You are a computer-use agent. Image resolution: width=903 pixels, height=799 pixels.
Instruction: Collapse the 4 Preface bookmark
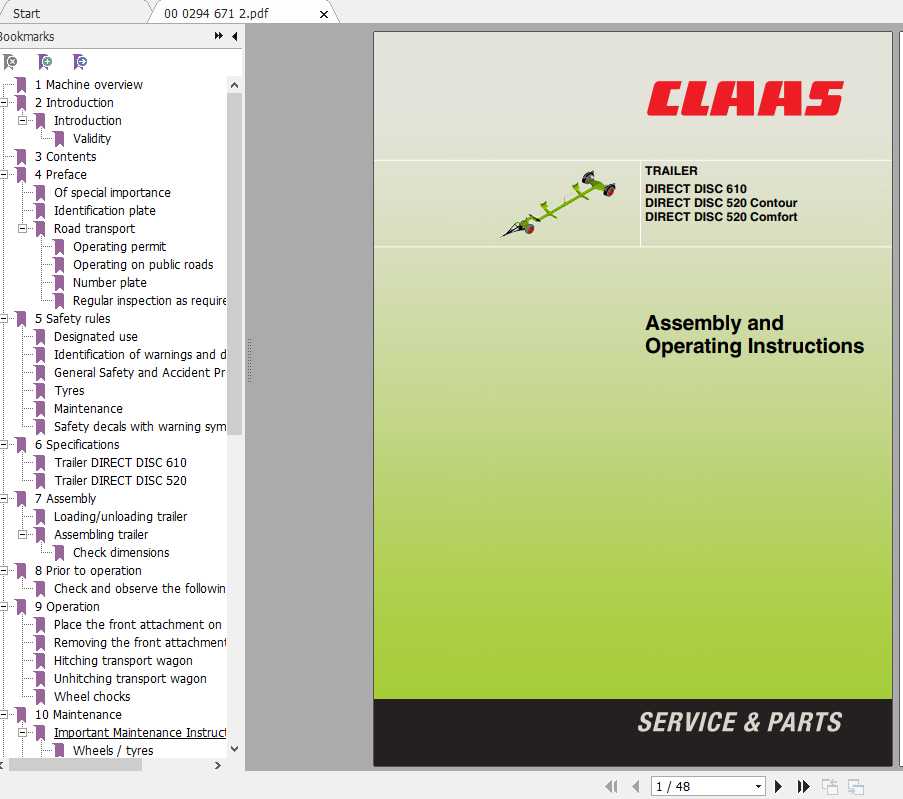[3, 175]
